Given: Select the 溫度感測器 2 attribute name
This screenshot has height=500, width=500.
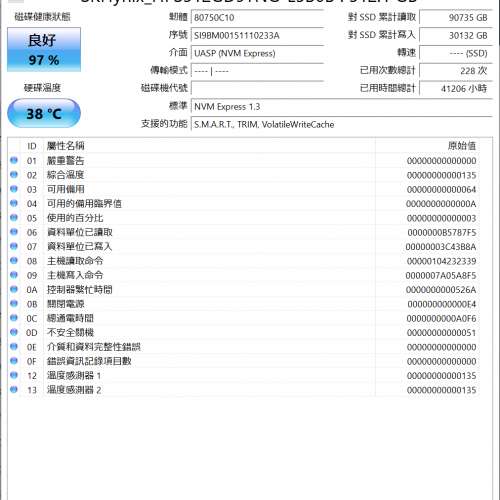Looking at the screenshot, I should (x=74, y=390).
